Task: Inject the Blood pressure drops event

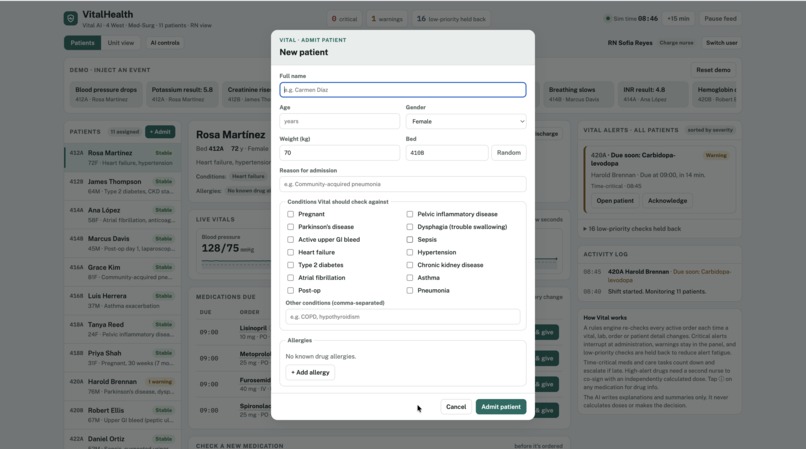Action: [x=106, y=94]
